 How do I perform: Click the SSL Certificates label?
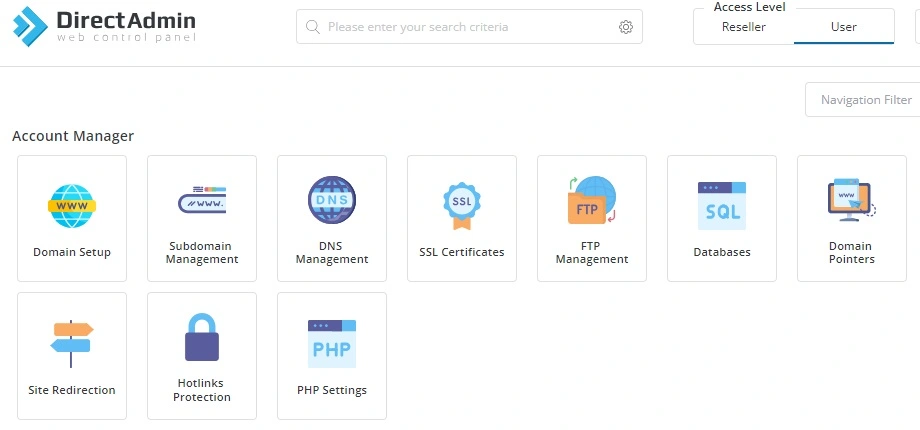pos(462,252)
